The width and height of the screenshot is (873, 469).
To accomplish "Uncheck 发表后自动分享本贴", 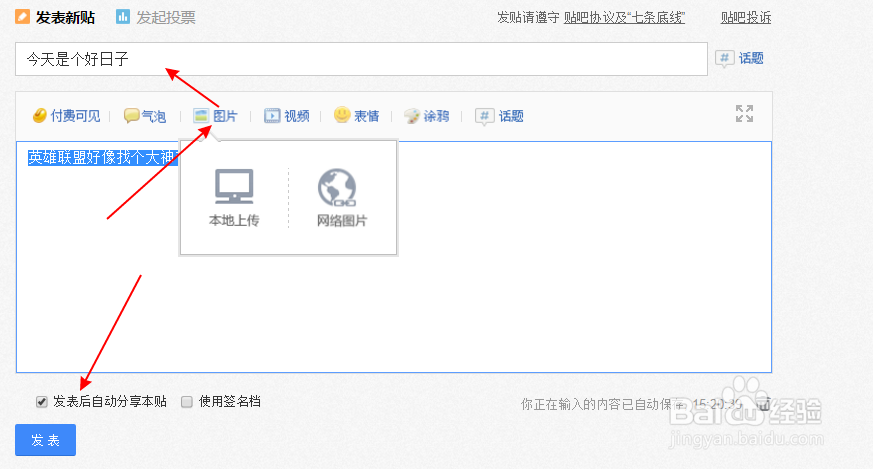I will [x=42, y=402].
